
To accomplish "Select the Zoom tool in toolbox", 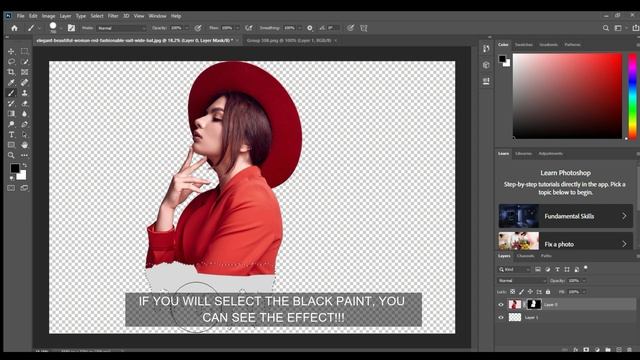I will click(11, 156).
